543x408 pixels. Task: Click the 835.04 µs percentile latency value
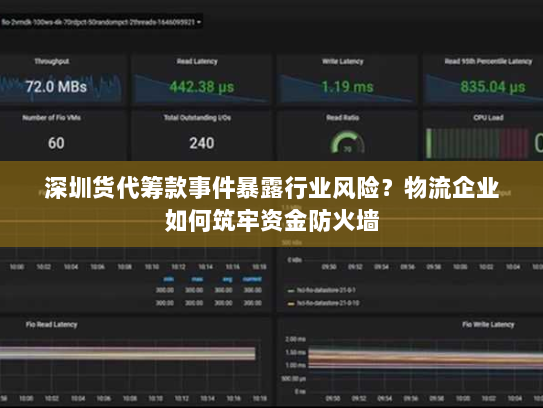[492, 87]
